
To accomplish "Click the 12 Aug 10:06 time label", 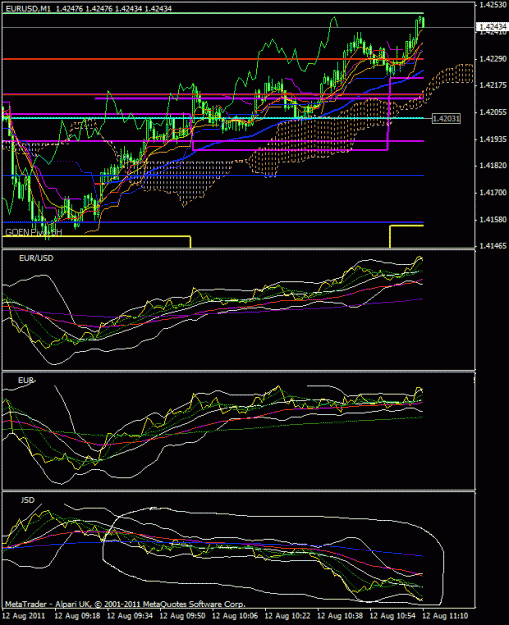I will pyautogui.click(x=234, y=616).
